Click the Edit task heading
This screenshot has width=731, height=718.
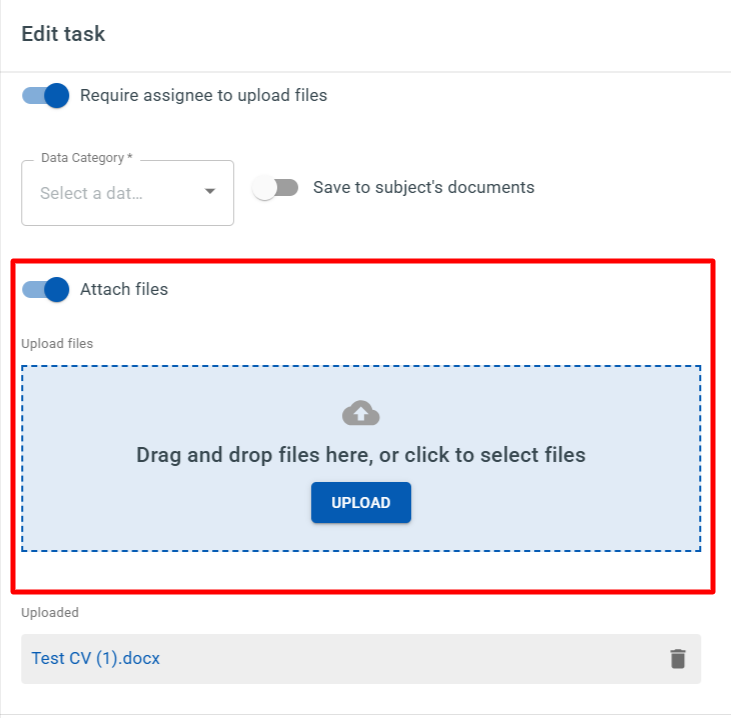pos(63,34)
